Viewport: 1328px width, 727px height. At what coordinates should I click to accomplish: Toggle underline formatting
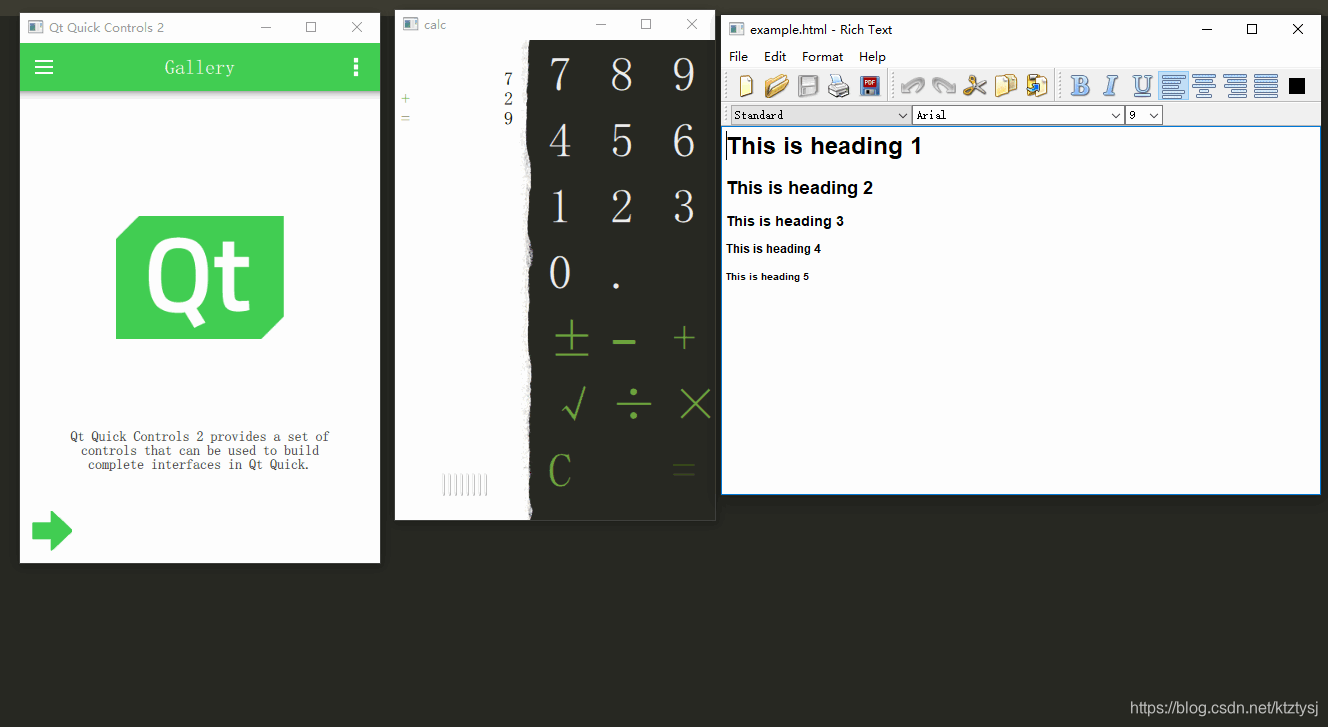1142,86
